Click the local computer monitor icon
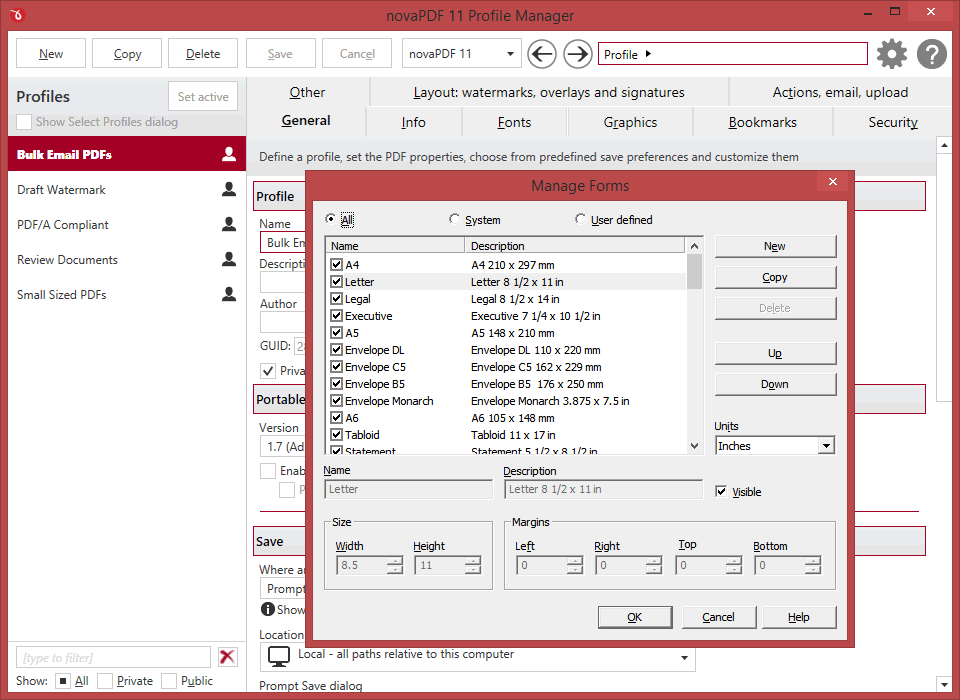 pos(279,657)
